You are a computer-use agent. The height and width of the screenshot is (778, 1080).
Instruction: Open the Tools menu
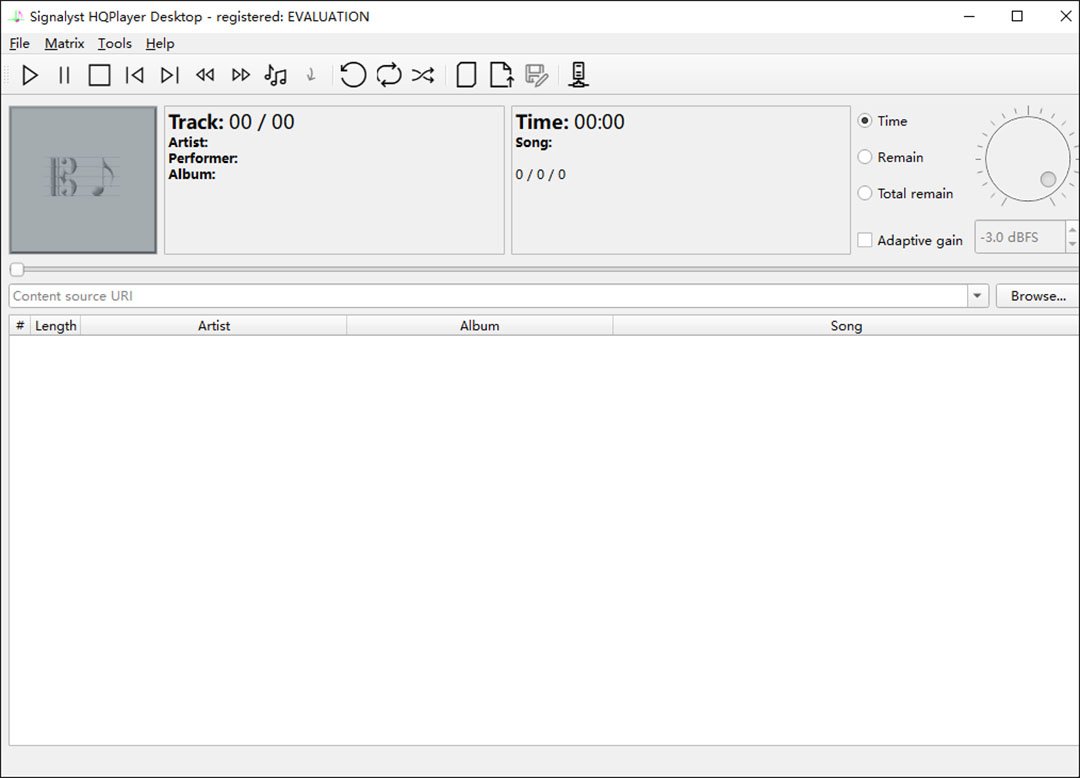(x=114, y=43)
